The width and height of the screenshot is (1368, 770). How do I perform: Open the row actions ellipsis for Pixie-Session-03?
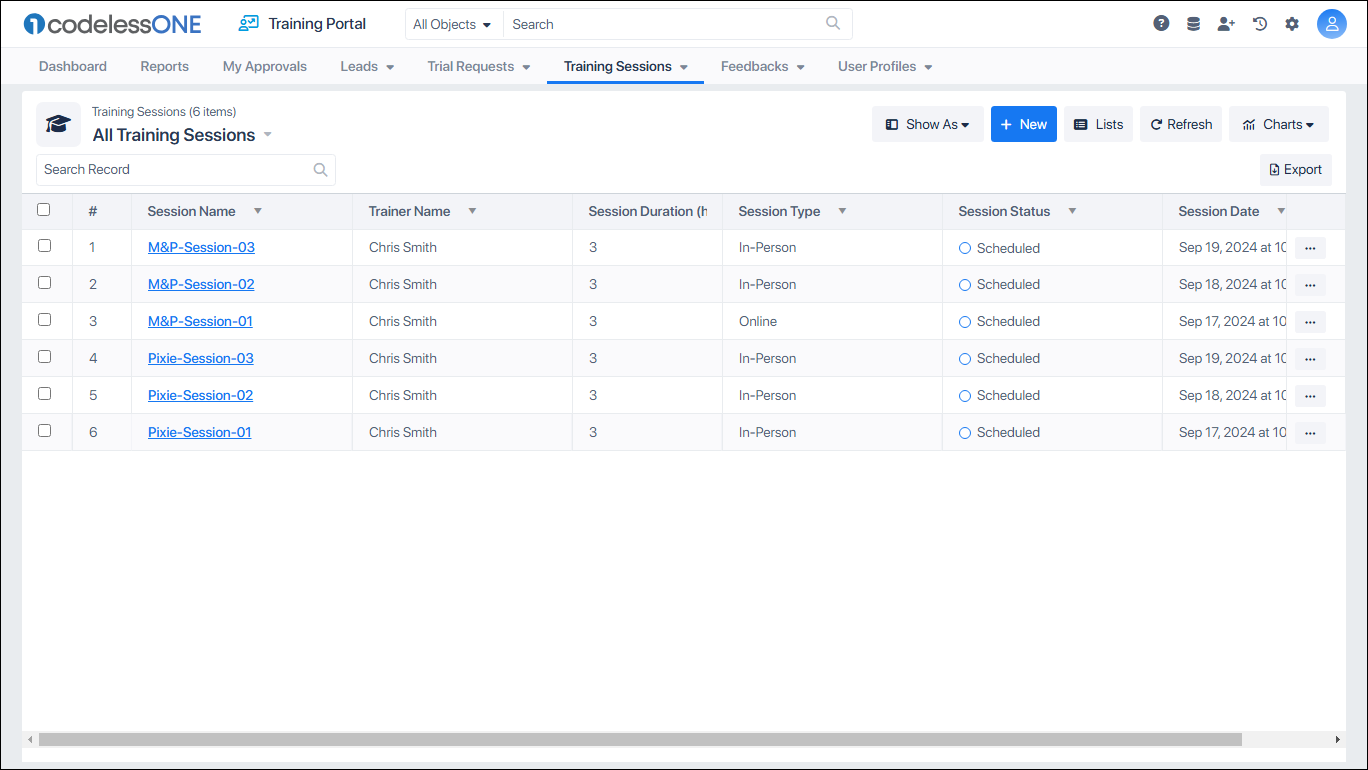(1310, 358)
